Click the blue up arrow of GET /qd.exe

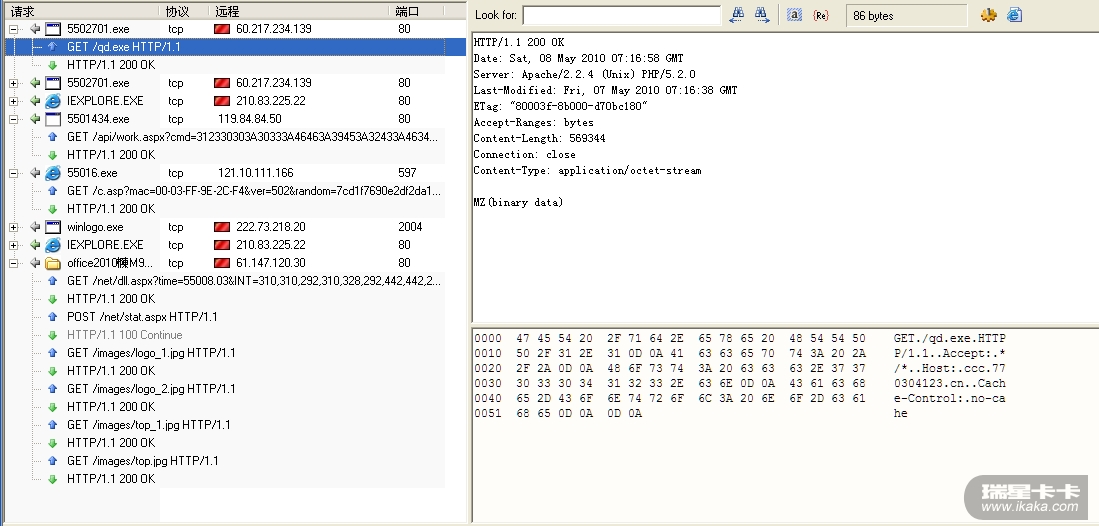click(53, 47)
